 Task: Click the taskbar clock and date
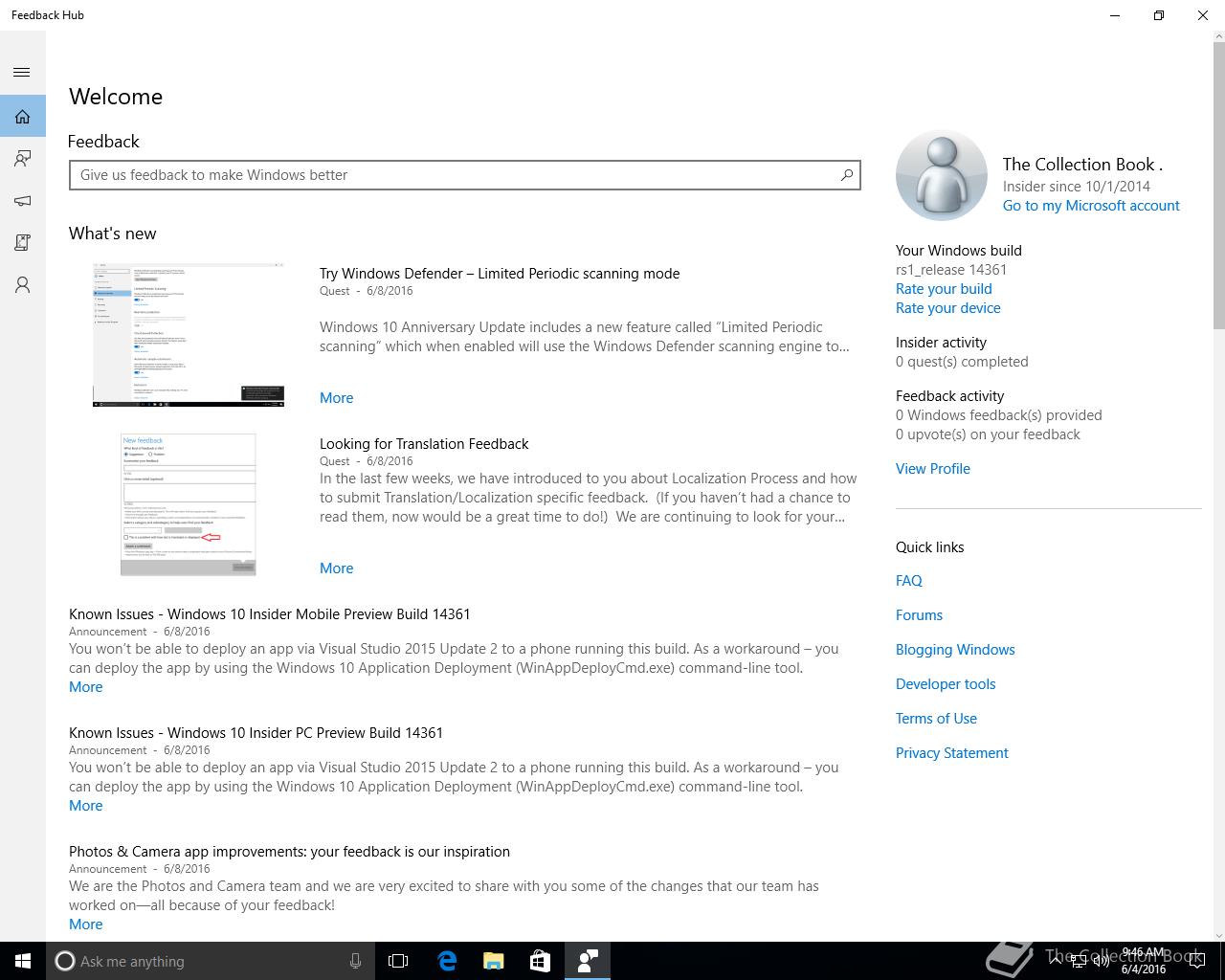pyautogui.click(x=1144, y=961)
